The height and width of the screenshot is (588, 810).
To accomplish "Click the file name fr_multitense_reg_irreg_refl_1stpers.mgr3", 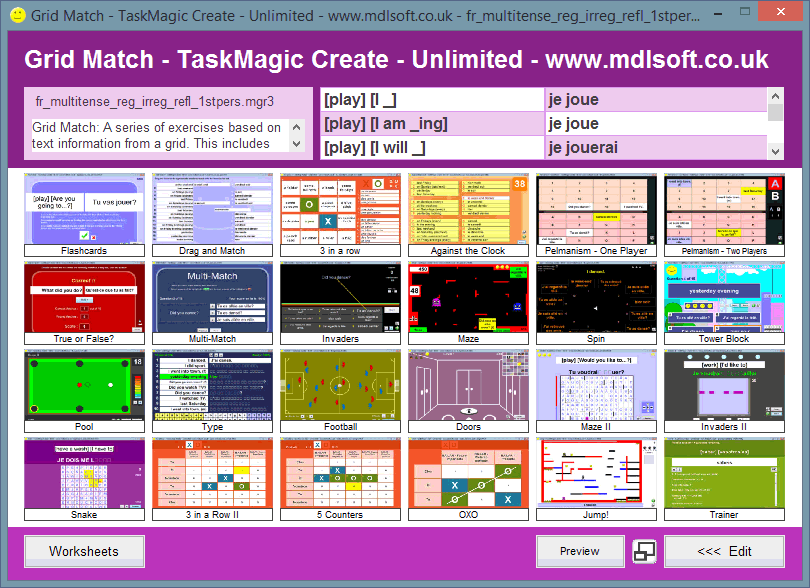I will point(154,101).
